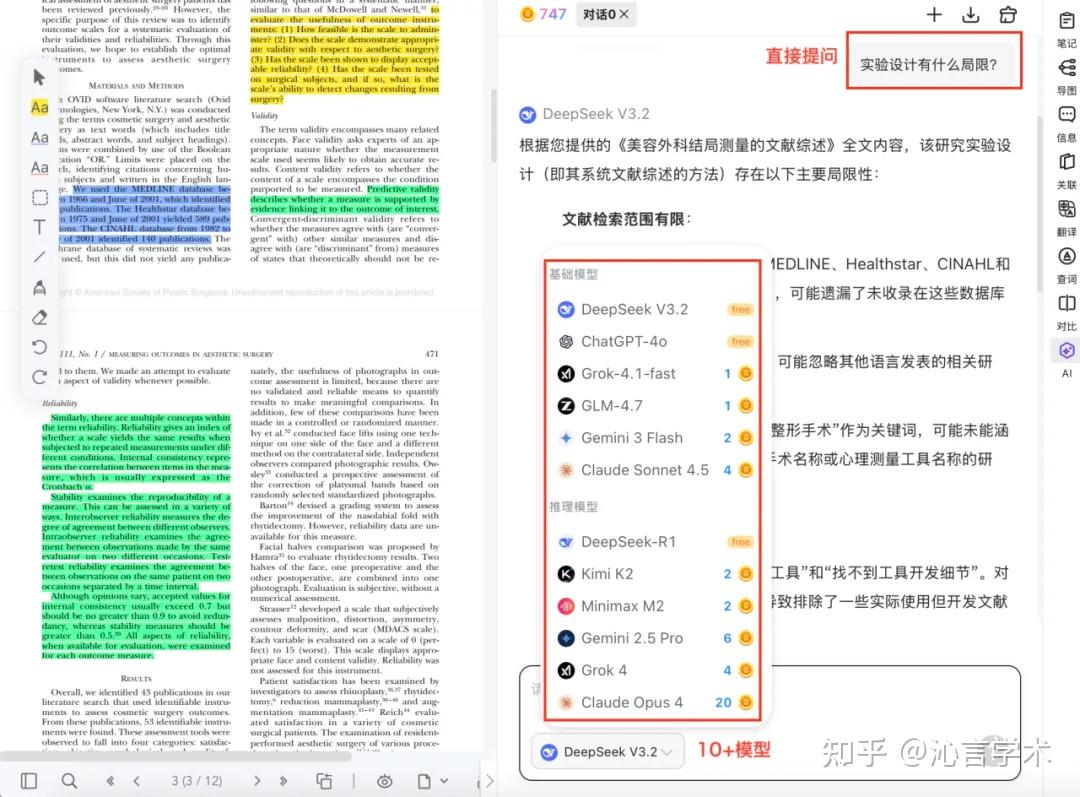Jump to the first page
This screenshot has width=1080, height=797.
pyautogui.click(x=110, y=780)
